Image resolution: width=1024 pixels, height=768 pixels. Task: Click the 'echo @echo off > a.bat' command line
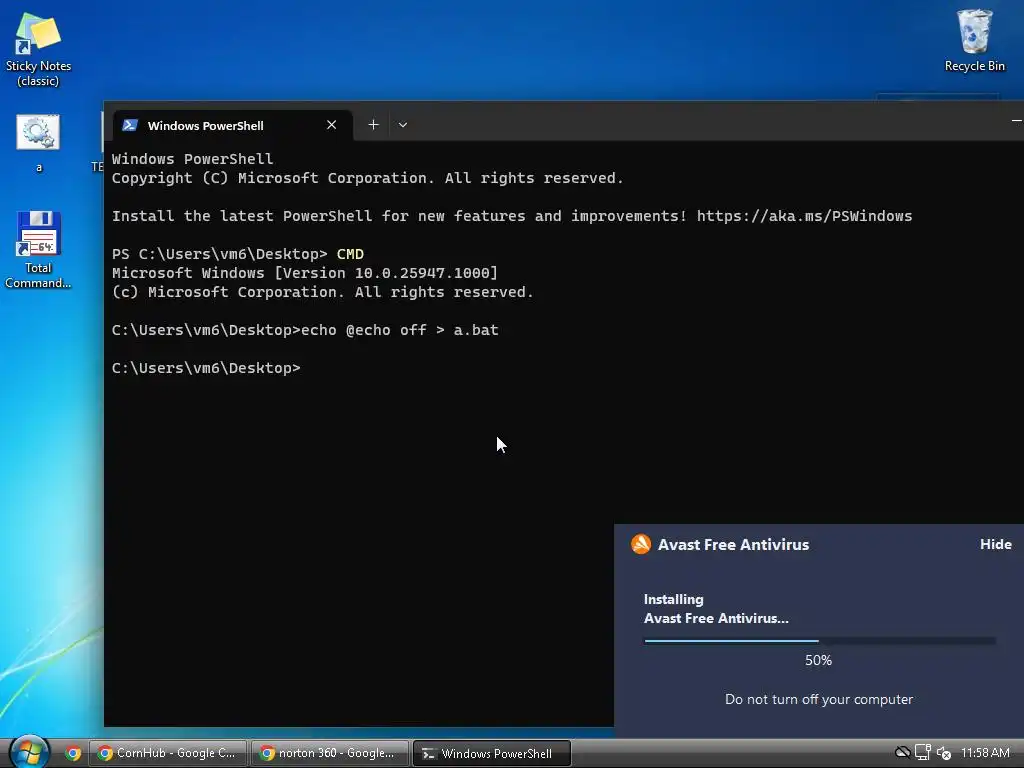[x=305, y=330]
